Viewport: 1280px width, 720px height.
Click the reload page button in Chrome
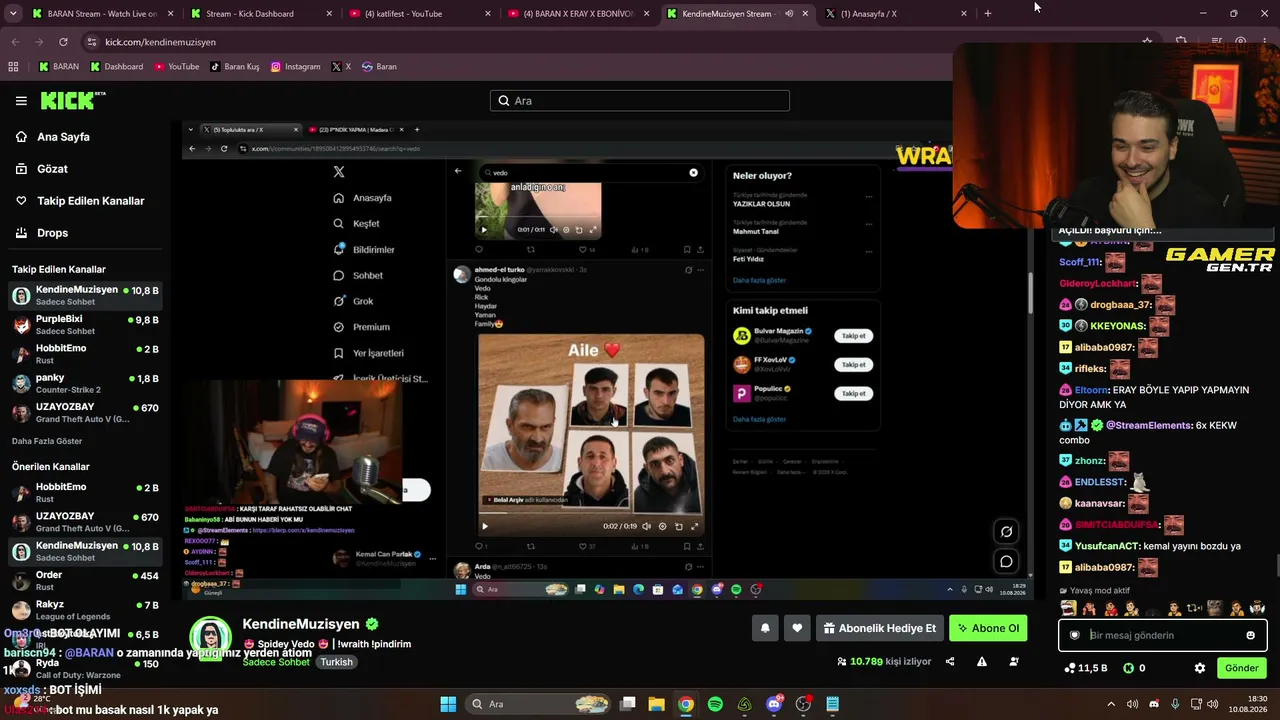pyautogui.click(x=63, y=42)
